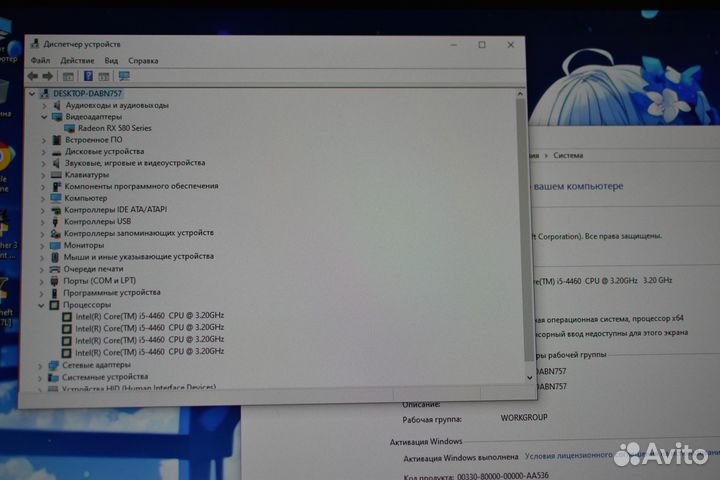Select Порты (COM и LPT) category
The width and height of the screenshot is (720, 480).
coord(99,281)
